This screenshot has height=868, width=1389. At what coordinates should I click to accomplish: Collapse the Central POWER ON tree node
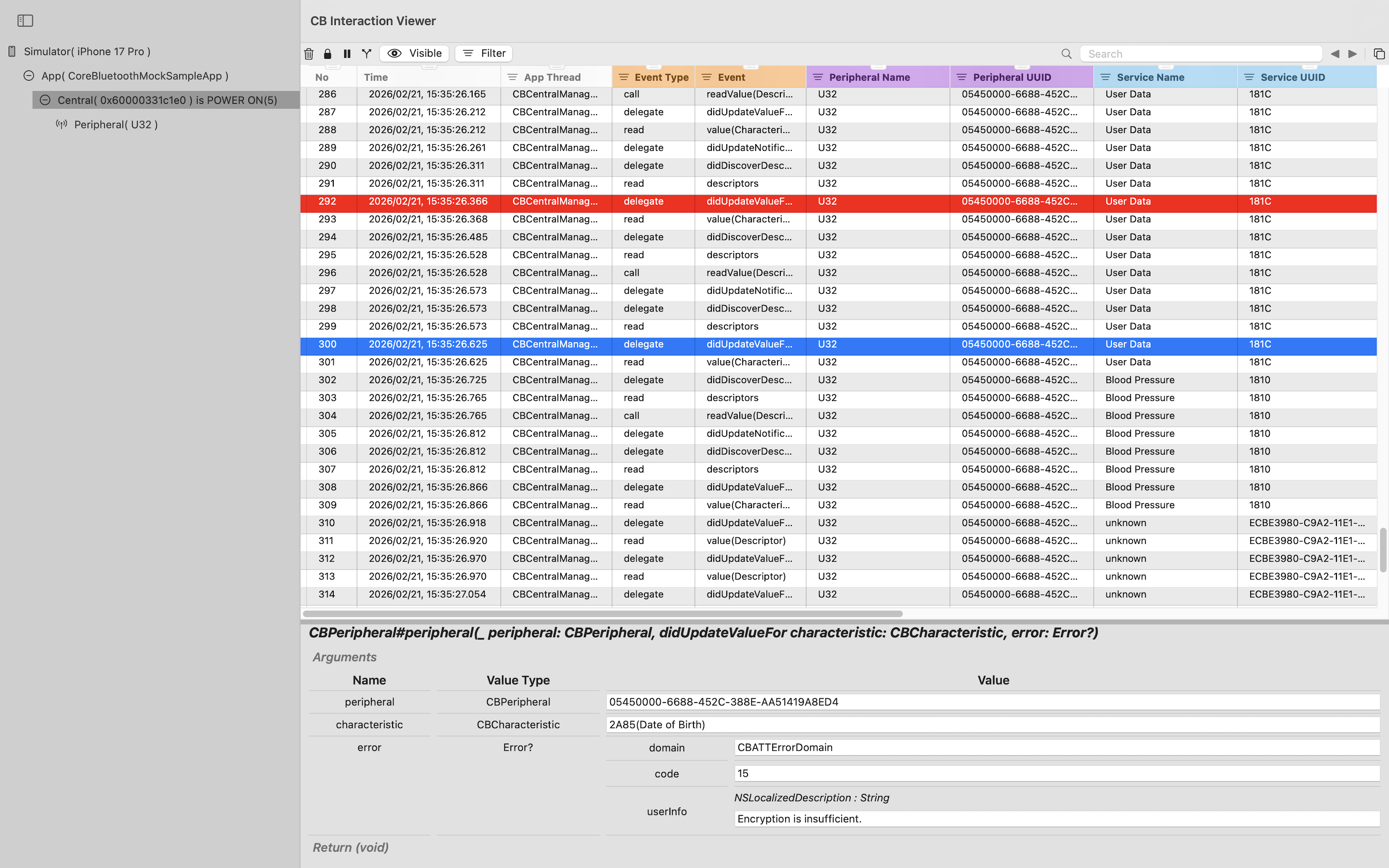pyautogui.click(x=45, y=100)
